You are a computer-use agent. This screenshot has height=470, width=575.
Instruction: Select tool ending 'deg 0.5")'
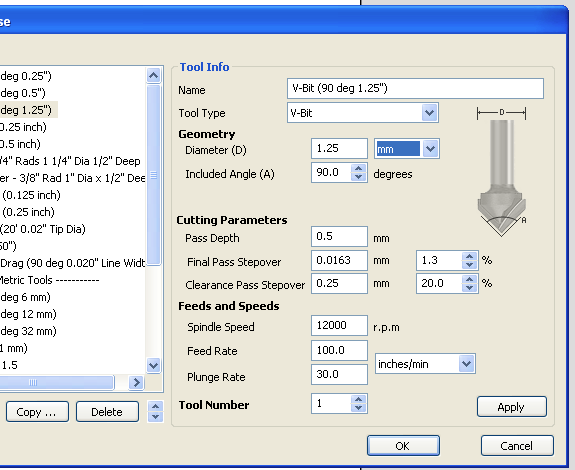23,93
